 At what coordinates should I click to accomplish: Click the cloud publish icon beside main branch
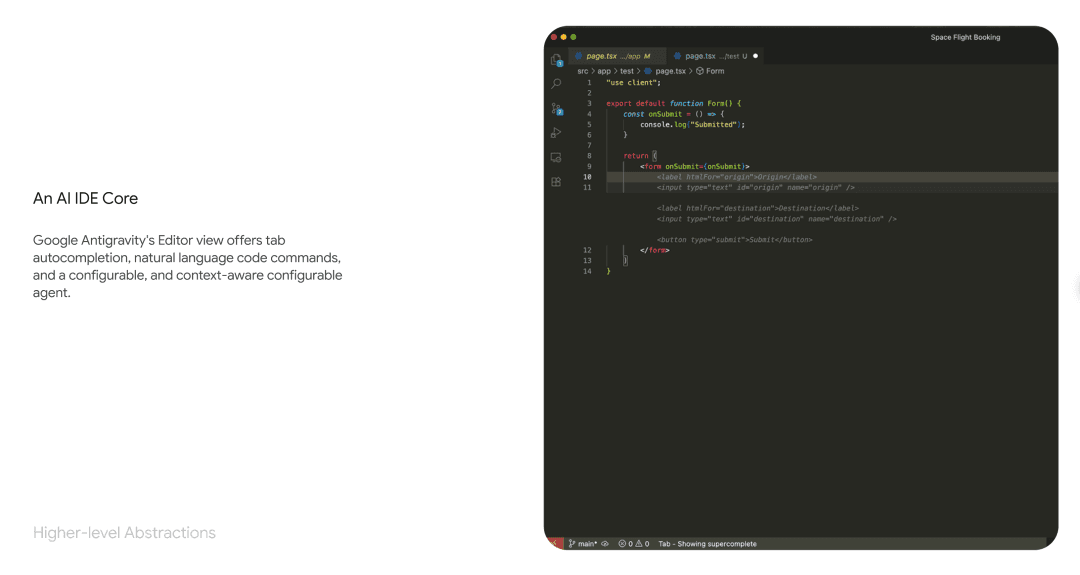[605, 544]
